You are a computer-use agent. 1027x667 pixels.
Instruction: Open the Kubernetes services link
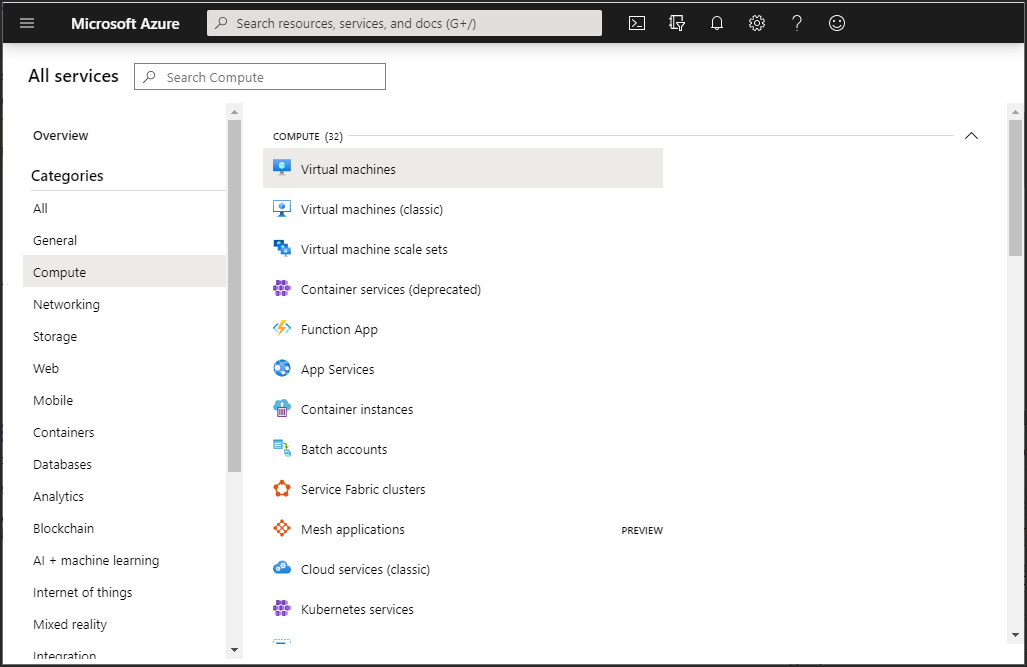click(x=357, y=609)
